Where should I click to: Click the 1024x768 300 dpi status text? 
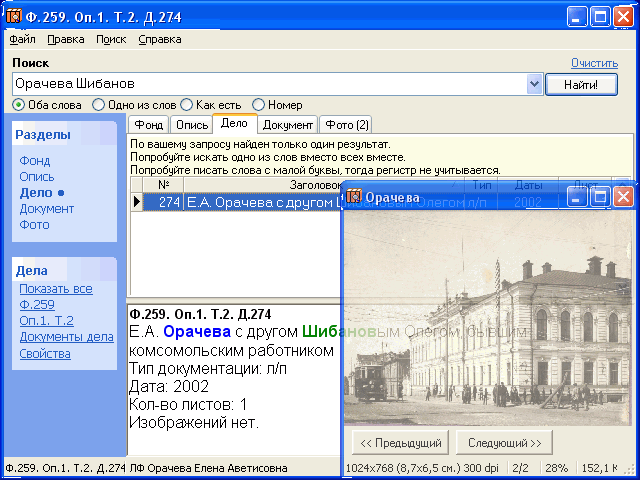tap(422, 468)
